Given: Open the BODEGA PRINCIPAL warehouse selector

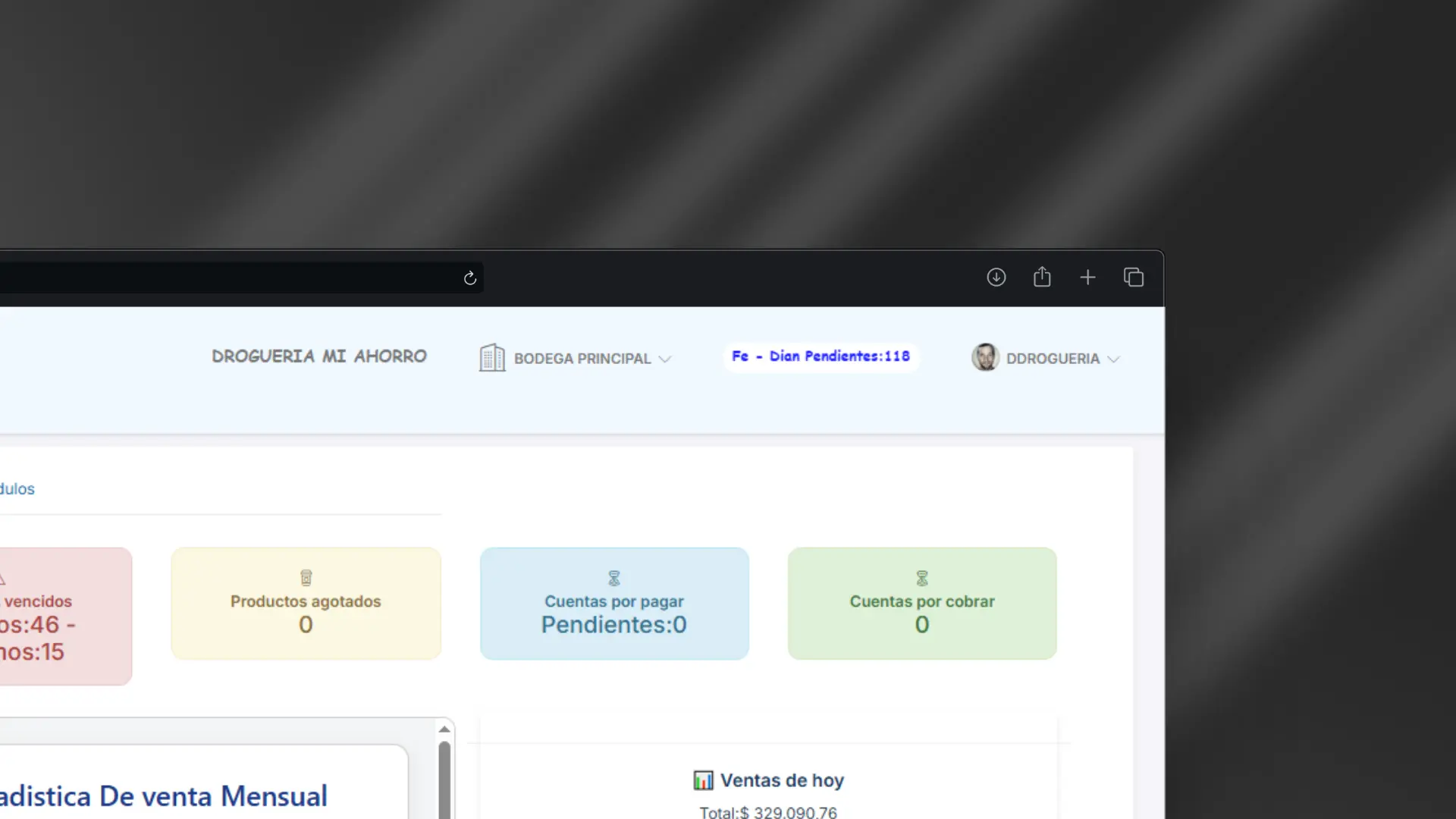Looking at the screenshot, I should tap(582, 359).
